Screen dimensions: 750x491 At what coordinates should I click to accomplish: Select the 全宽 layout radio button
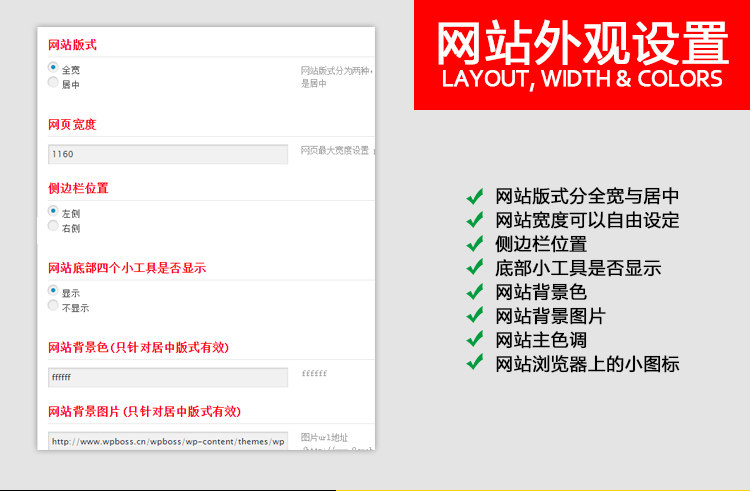coord(53,67)
